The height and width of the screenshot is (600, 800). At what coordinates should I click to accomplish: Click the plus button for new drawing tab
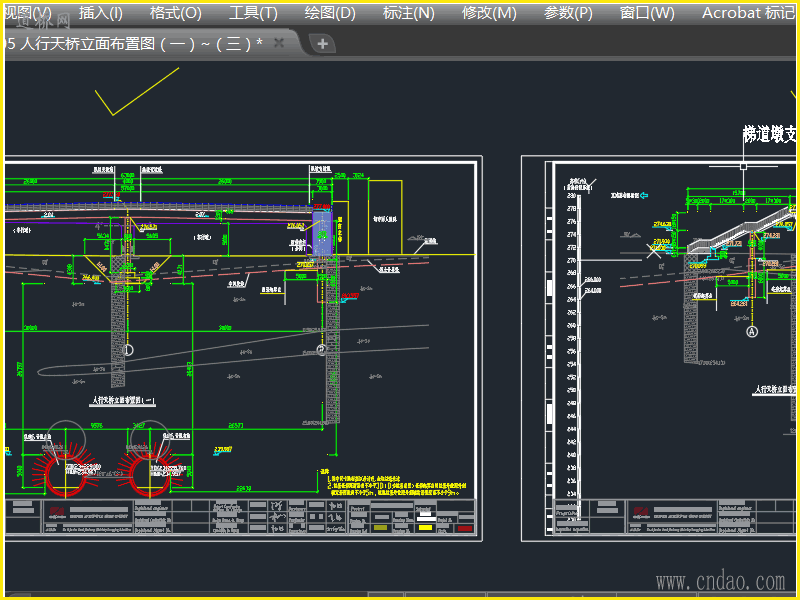(x=322, y=44)
